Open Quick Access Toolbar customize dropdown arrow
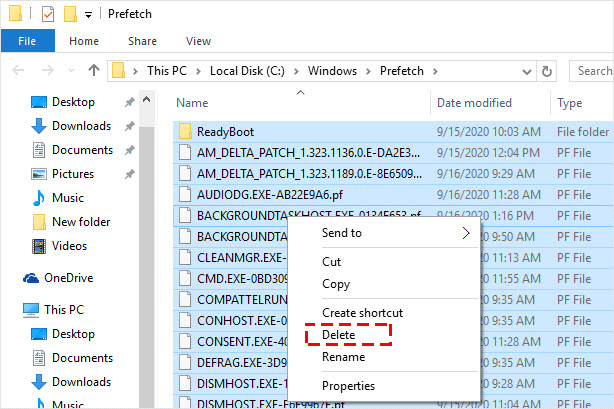The height and width of the screenshot is (409, 614). tap(89, 15)
